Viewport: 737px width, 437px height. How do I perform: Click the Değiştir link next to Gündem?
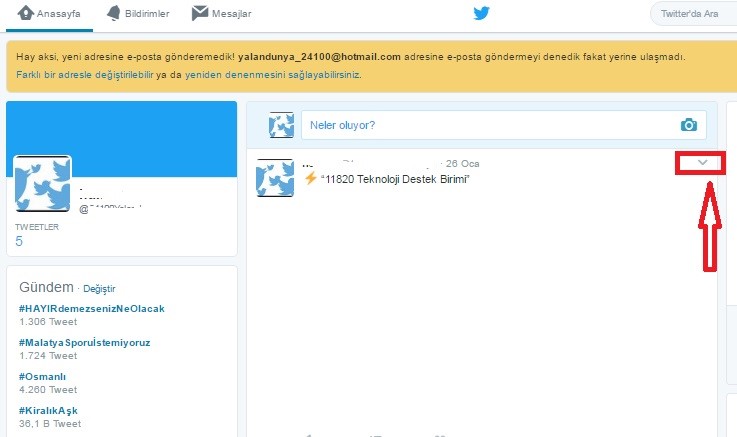pyautogui.click(x=99, y=288)
